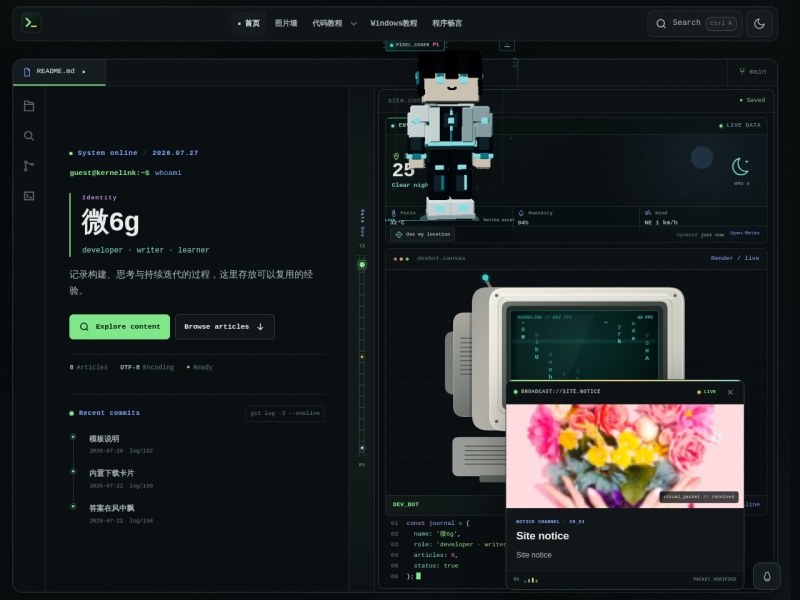Click the Recent commits heading

pyautogui.click(x=109, y=413)
